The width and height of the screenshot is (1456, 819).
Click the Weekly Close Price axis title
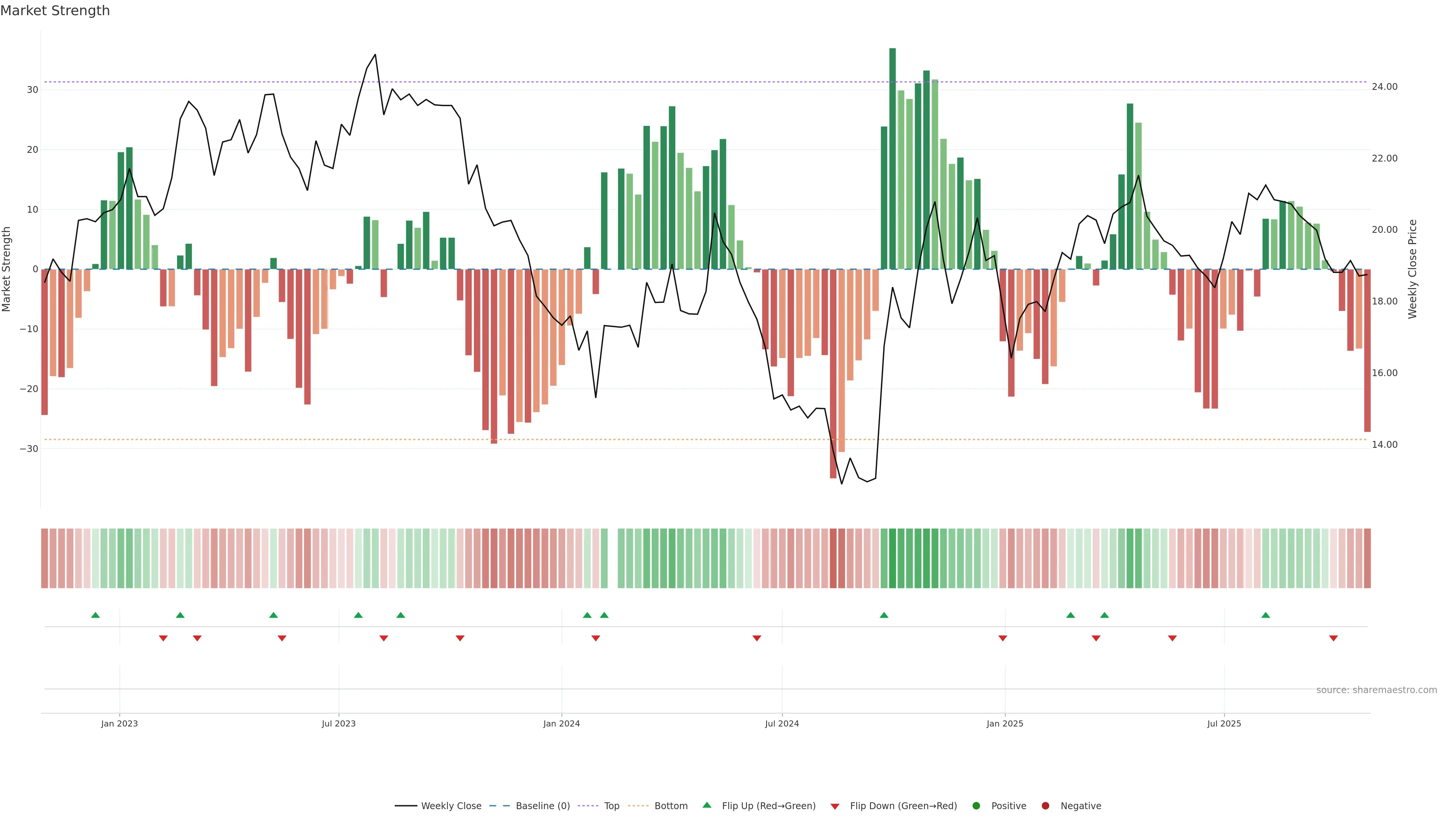pos(1412,269)
